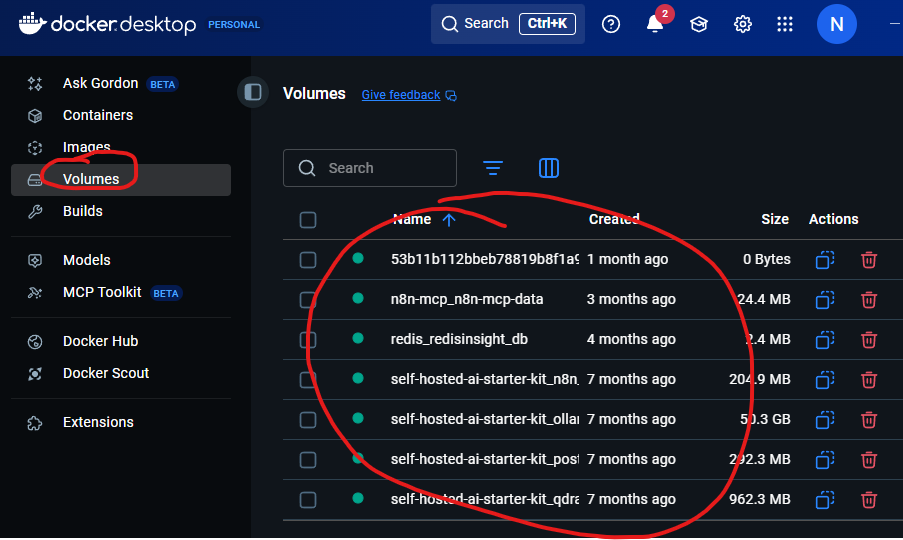The width and height of the screenshot is (903, 540).
Task: Open redis_redisinsight_db volume
Action: coord(459,340)
